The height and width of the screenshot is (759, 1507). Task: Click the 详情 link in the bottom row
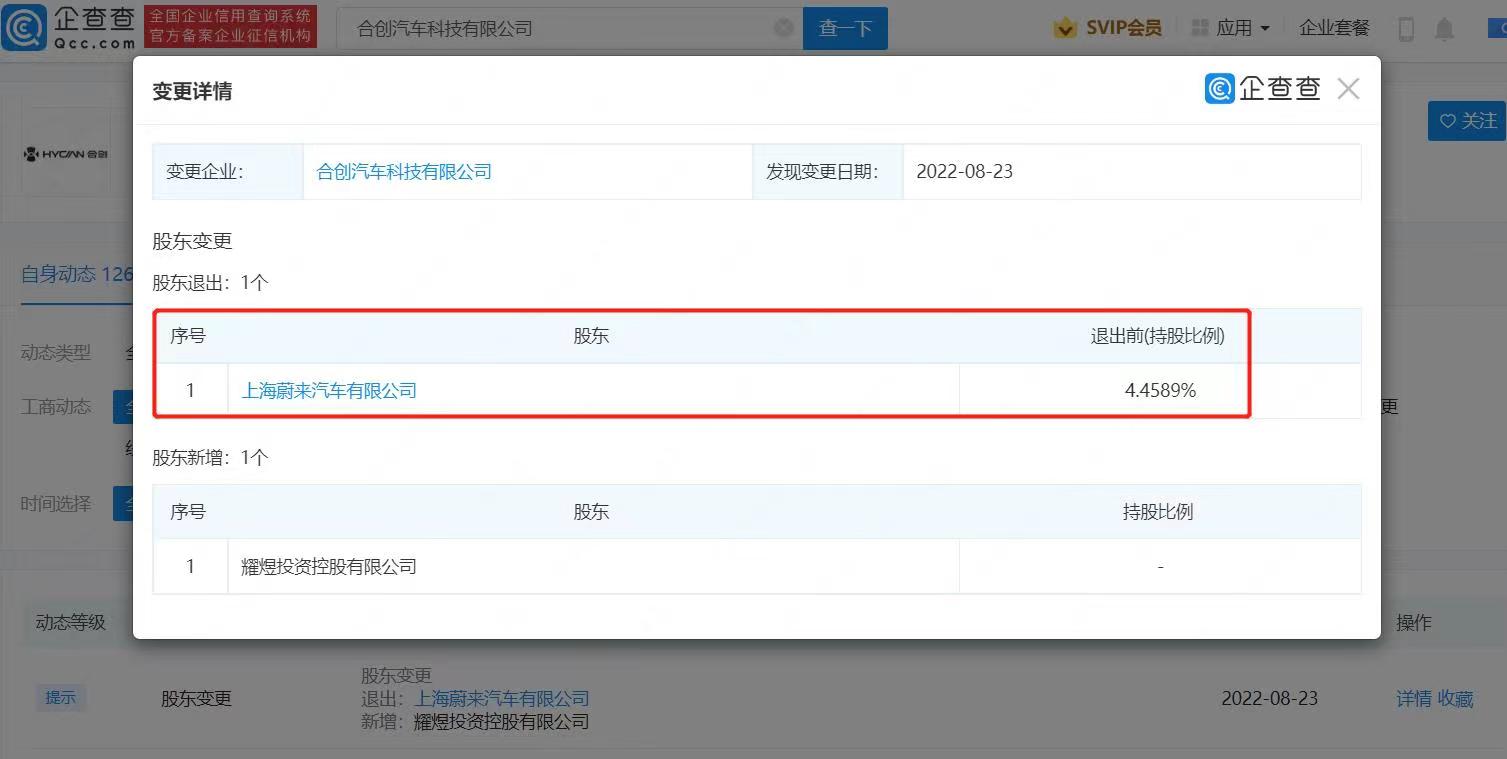(1416, 698)
